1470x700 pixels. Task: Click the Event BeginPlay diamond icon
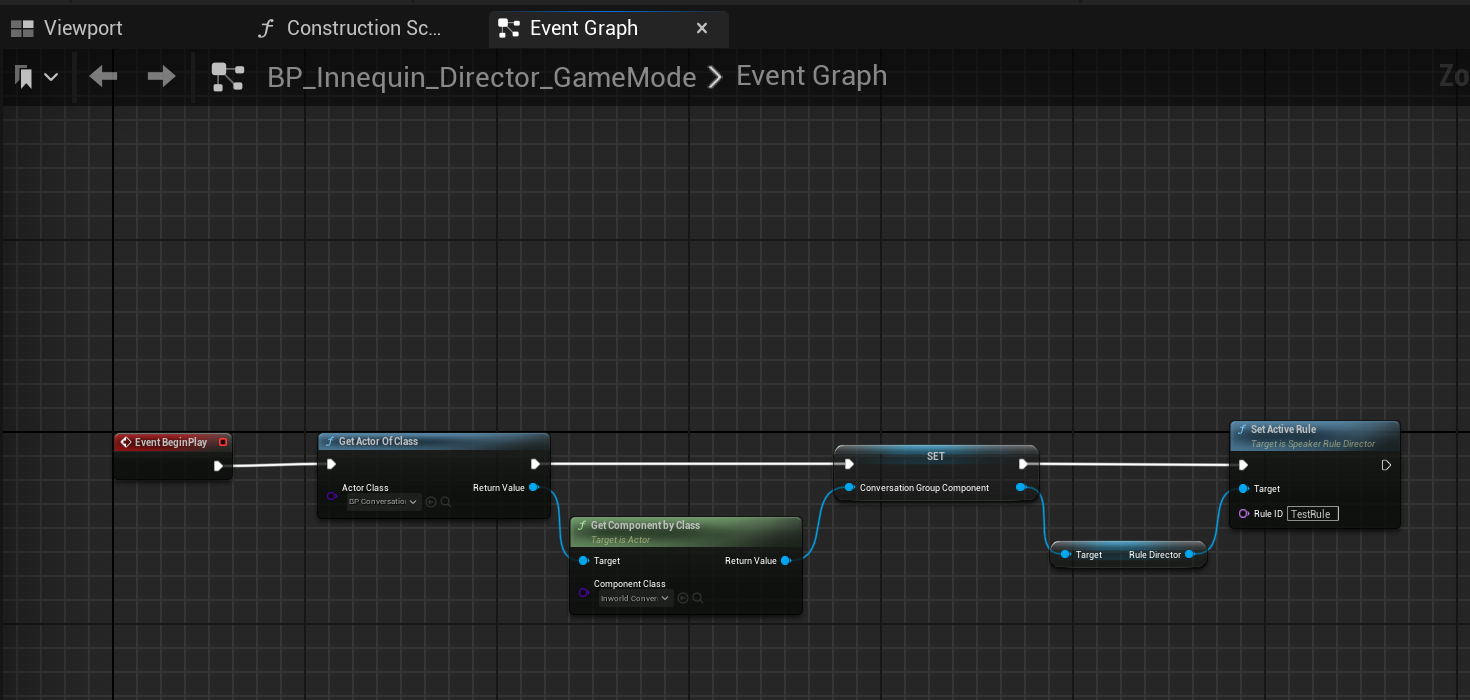125,442
